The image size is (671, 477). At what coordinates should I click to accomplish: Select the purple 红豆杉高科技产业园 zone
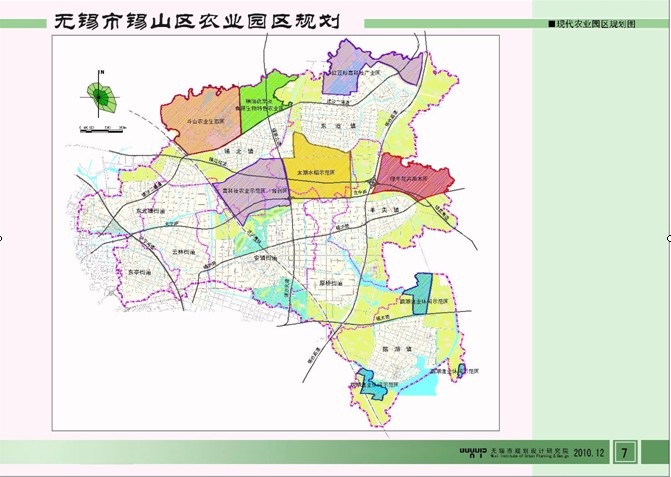click(x=372, y=66)
